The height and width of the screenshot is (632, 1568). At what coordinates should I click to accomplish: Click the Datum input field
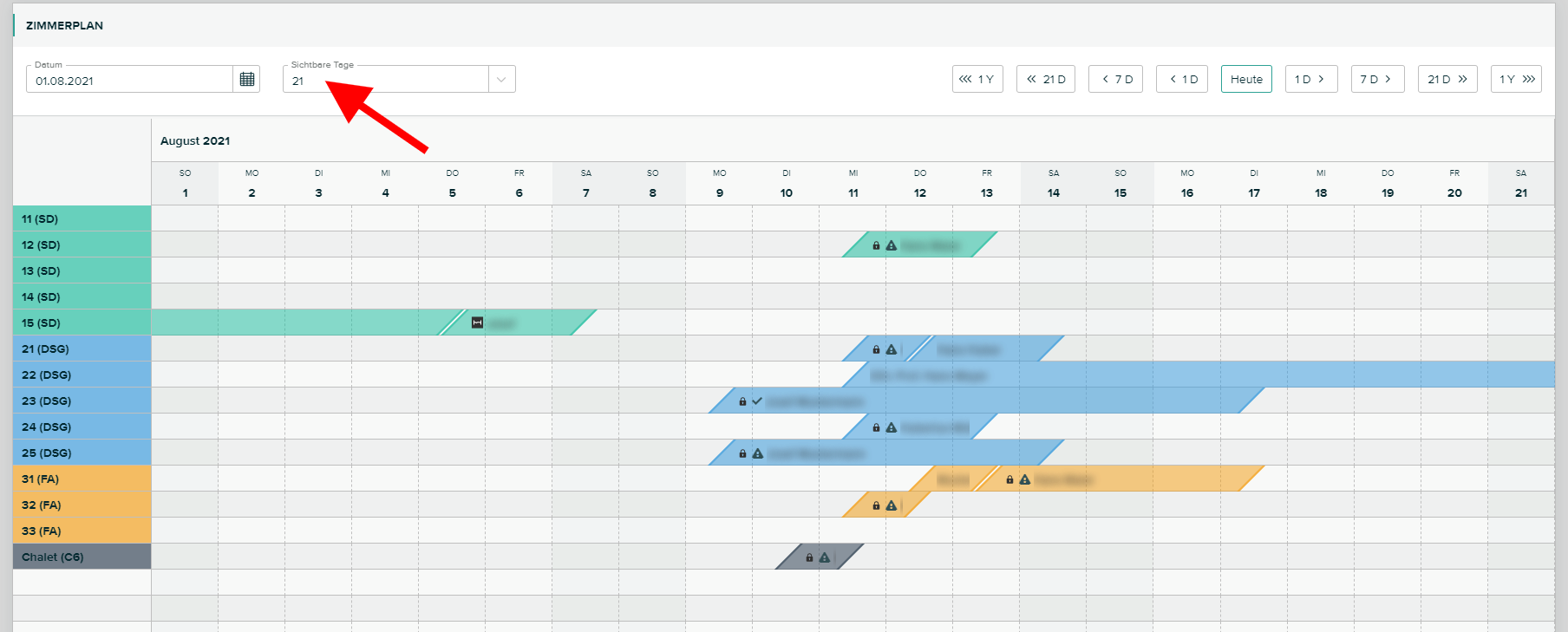[x=130, y=80]
